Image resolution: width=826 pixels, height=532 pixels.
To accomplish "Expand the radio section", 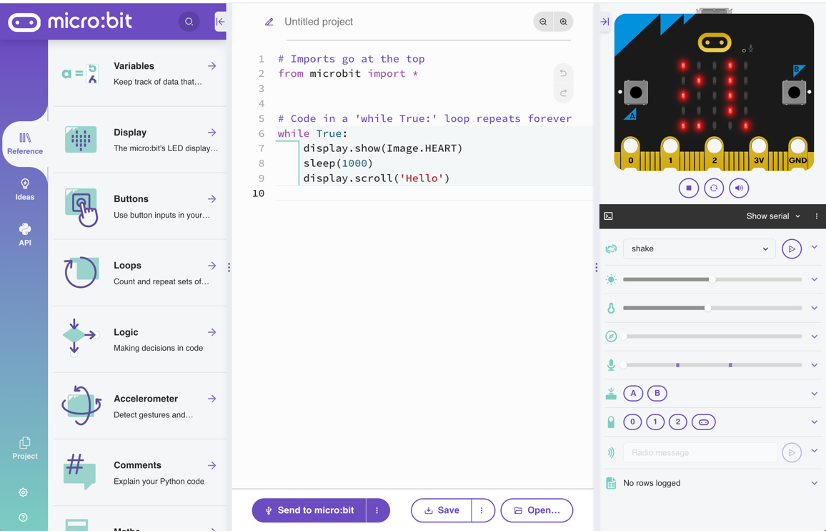I will [x=814, y=451].
